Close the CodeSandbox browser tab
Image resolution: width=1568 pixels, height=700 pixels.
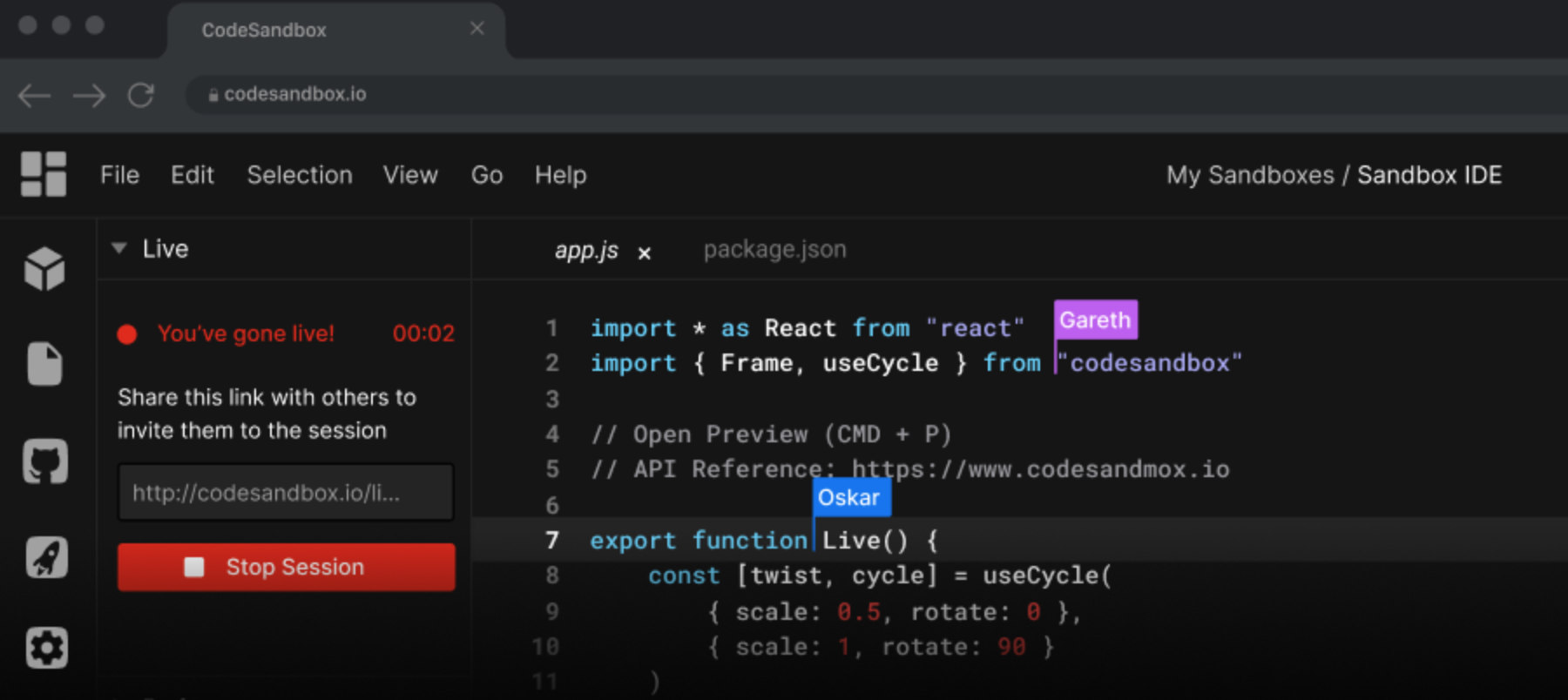tap(477, 29)
